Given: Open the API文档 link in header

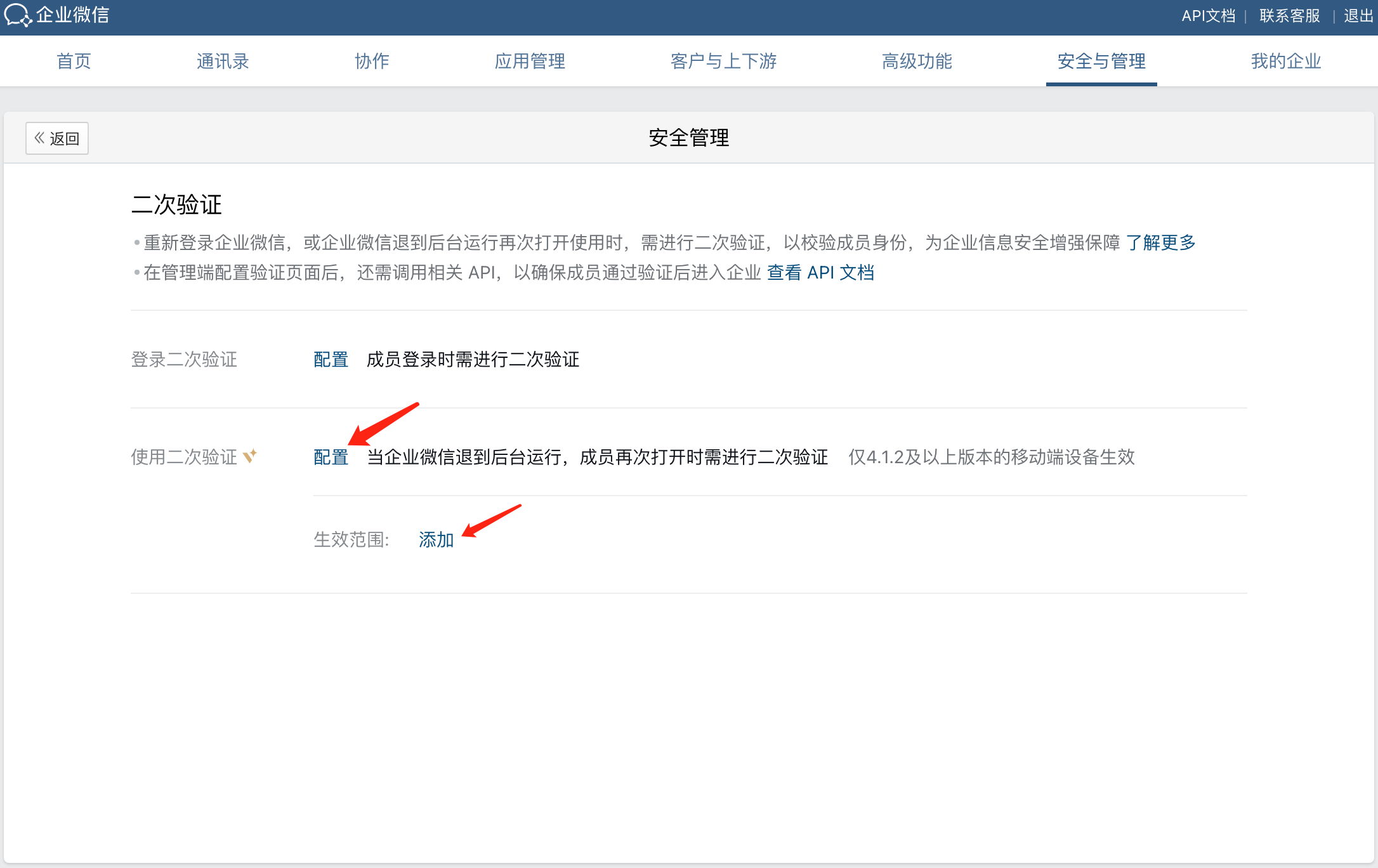Looking at the screenshot, I should (1208, 16).
